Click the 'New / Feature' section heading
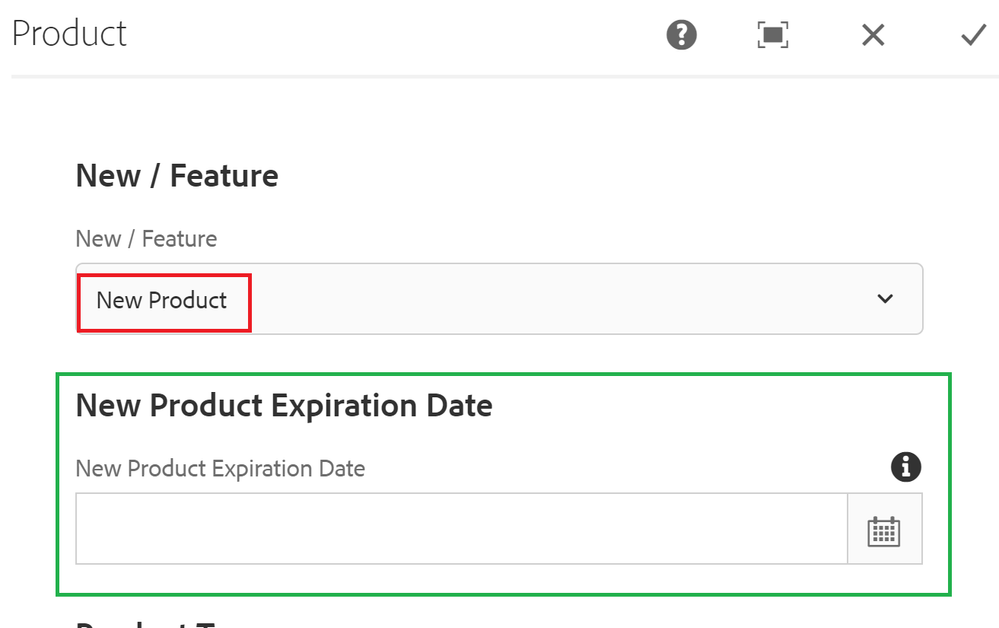The width and height of the screenshot is (999, 628). point(177,176)
